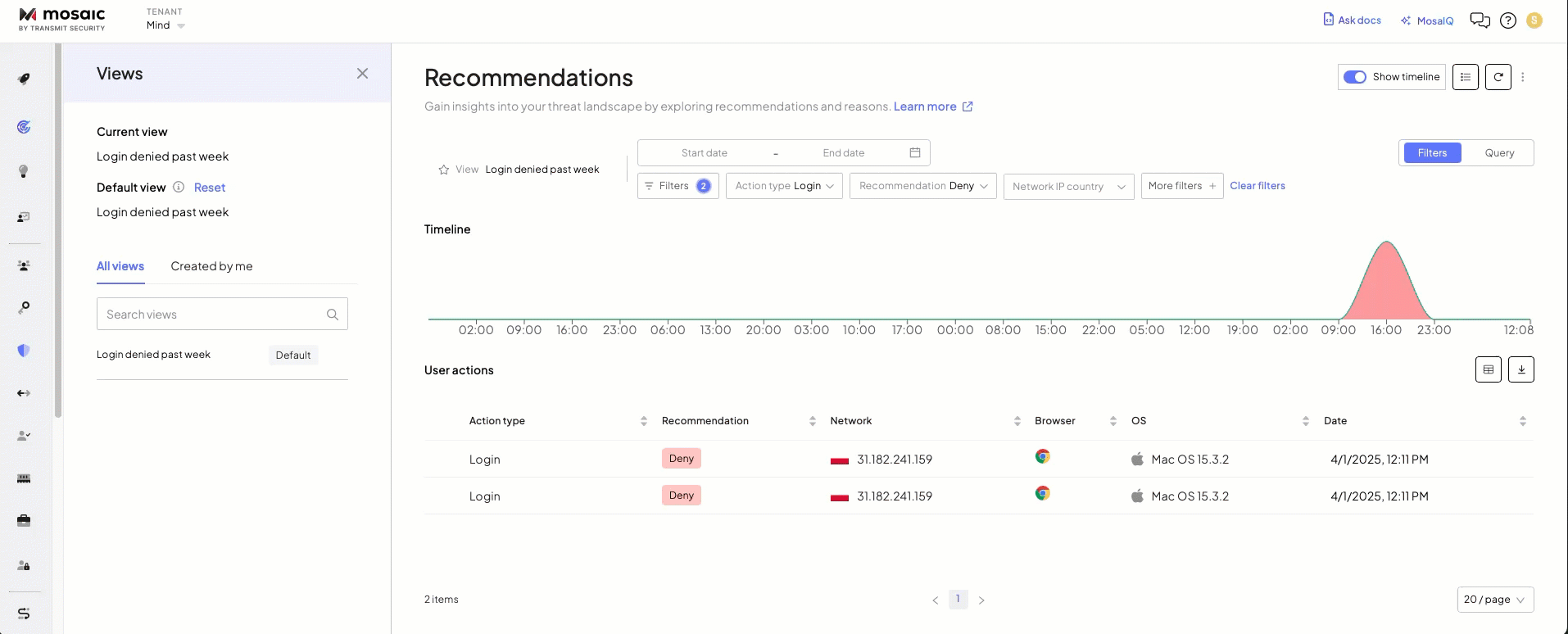Download user actions with the download icon
Screen dimensions: 1568x634
pos(1520,369)
